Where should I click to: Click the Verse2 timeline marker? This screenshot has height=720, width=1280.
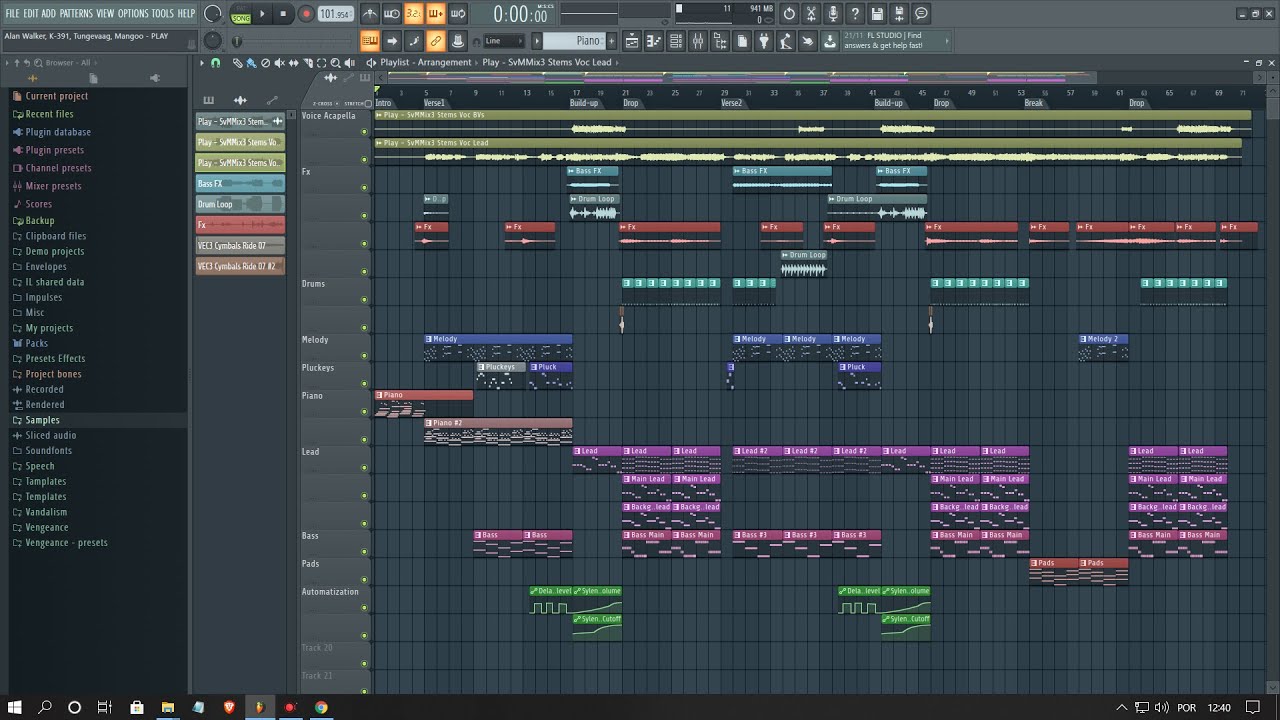point(732,103)
